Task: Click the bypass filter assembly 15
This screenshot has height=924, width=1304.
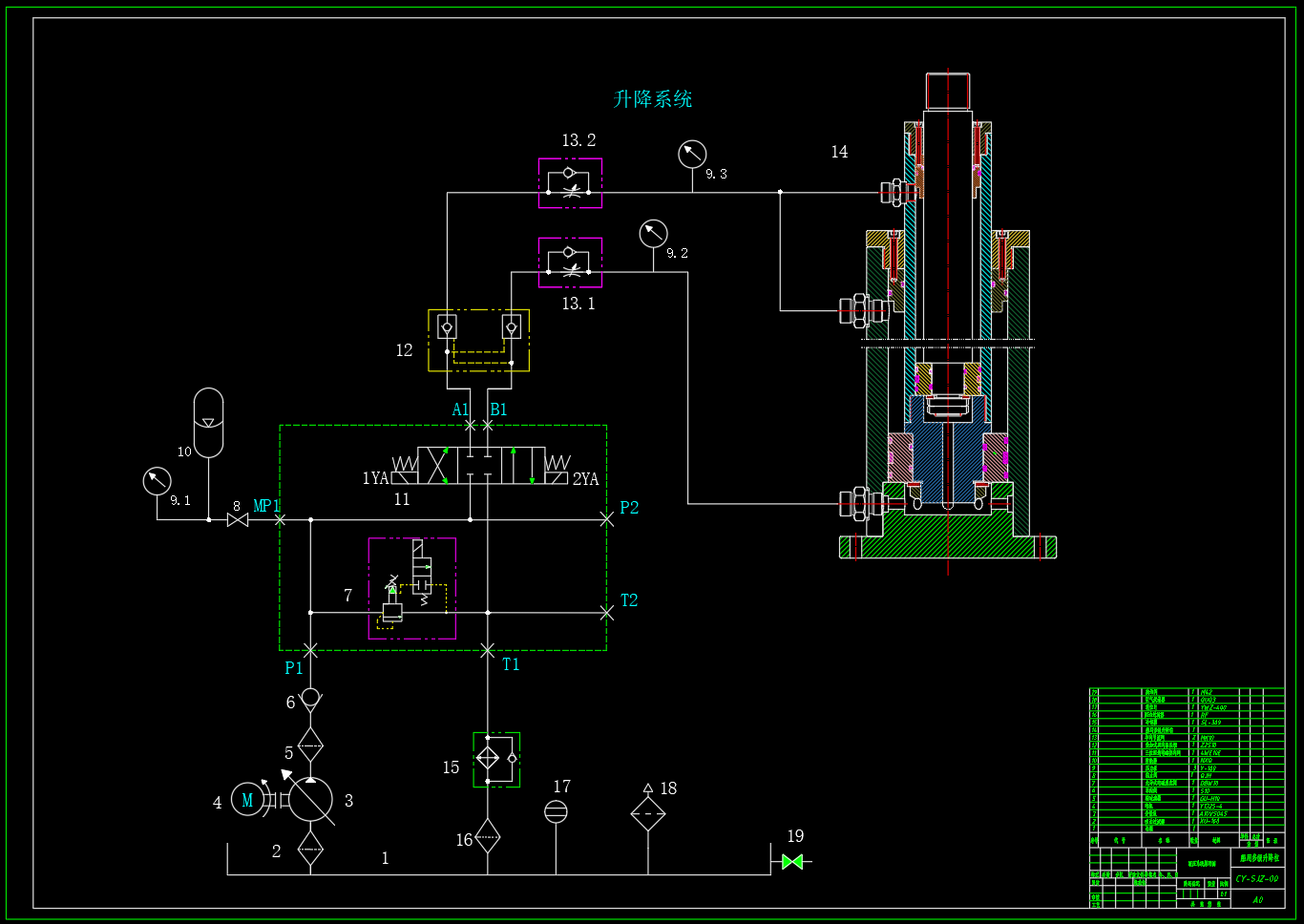Action: click(x=494, y=757)
